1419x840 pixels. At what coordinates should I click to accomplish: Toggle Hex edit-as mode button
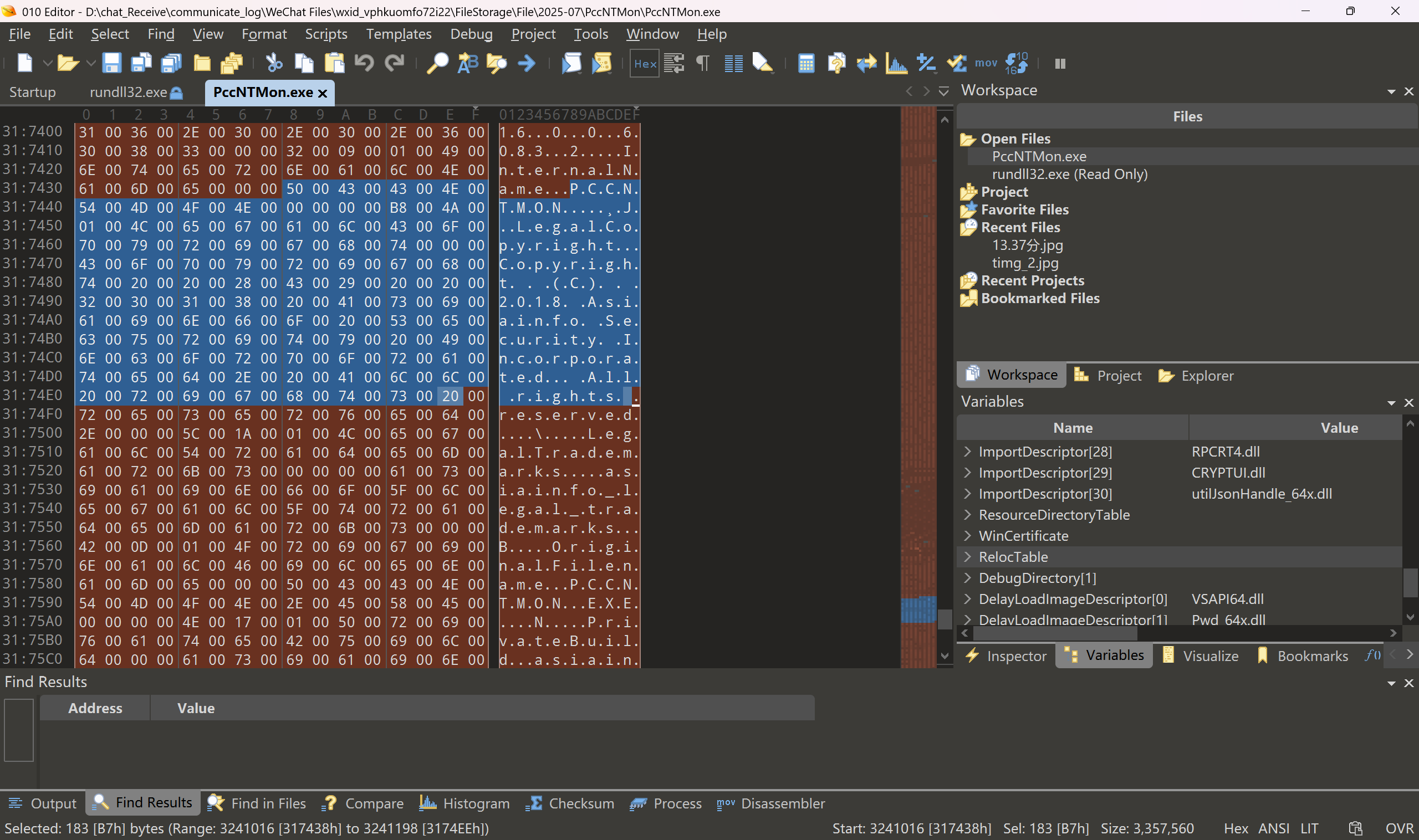645,63
